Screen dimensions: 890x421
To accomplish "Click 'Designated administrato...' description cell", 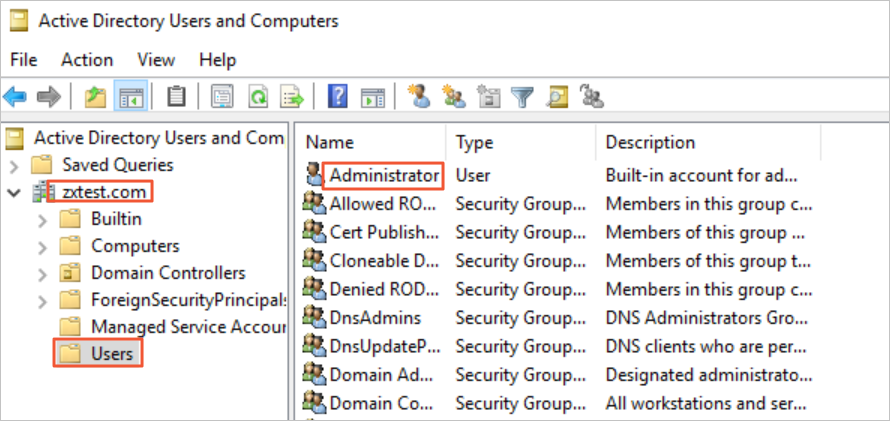I will click(709, 373).
